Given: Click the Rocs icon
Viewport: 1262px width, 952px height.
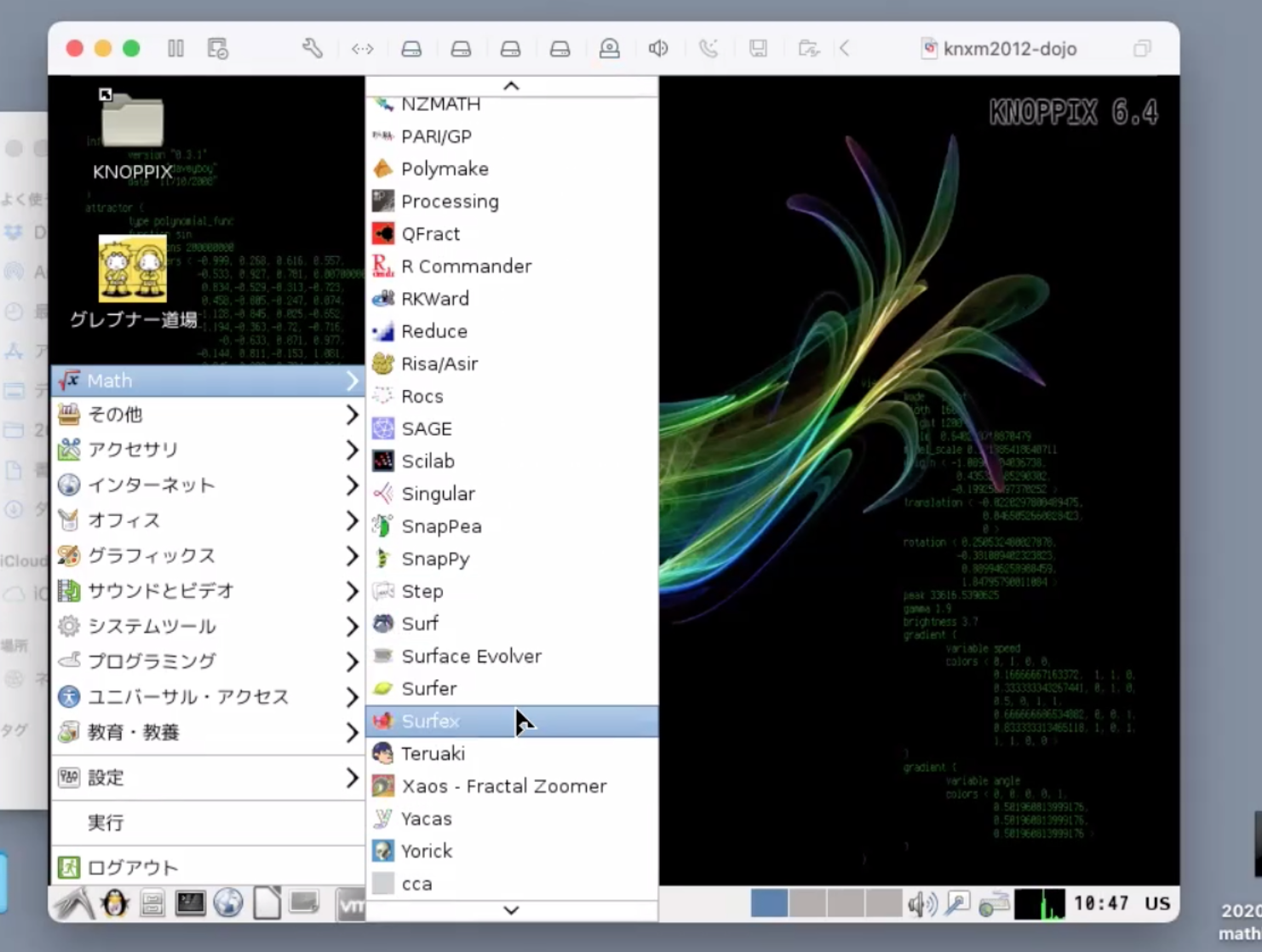Looking at the screenshot, I should (x=383, y=396).
